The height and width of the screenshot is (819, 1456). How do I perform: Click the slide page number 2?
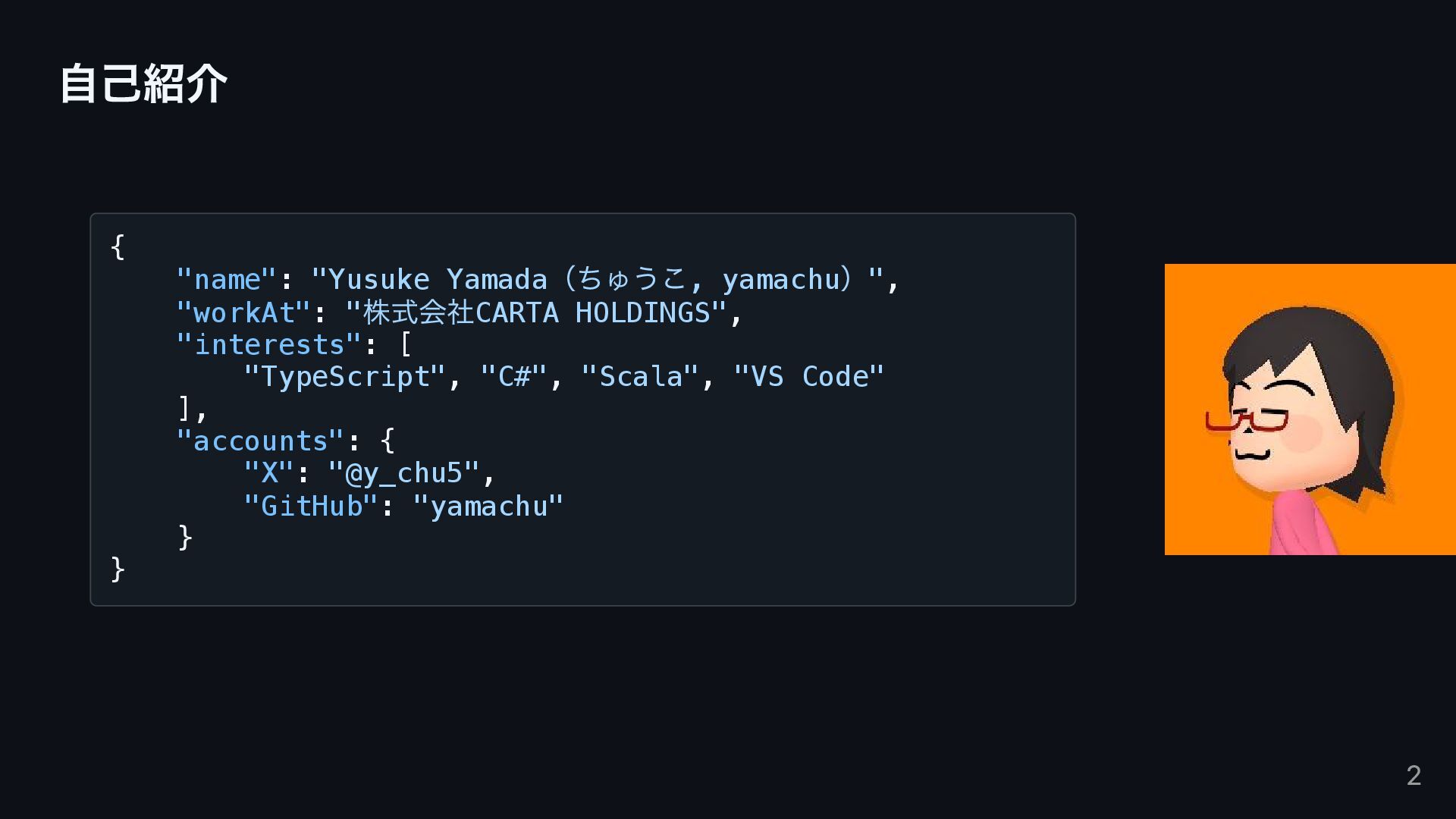pos(1413,775)
